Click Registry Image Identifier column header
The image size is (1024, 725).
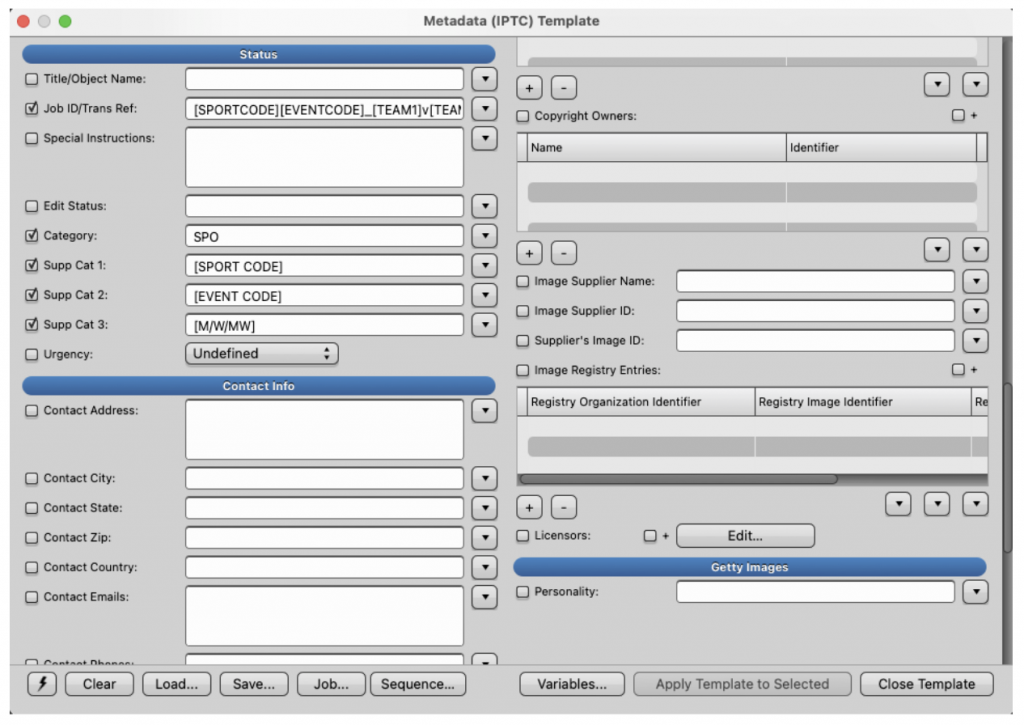tap(863, 402)
